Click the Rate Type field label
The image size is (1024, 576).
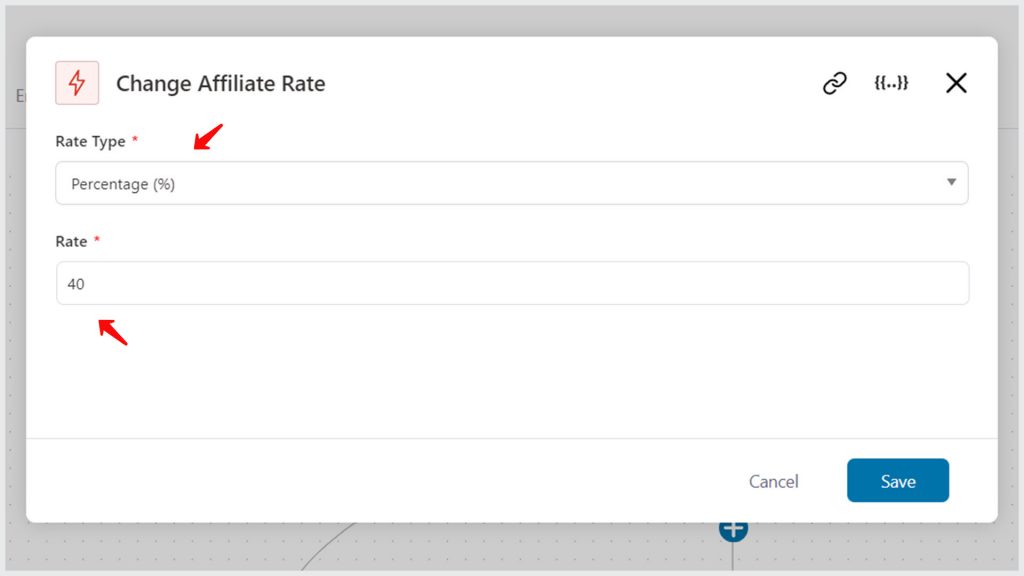point(90,141)
